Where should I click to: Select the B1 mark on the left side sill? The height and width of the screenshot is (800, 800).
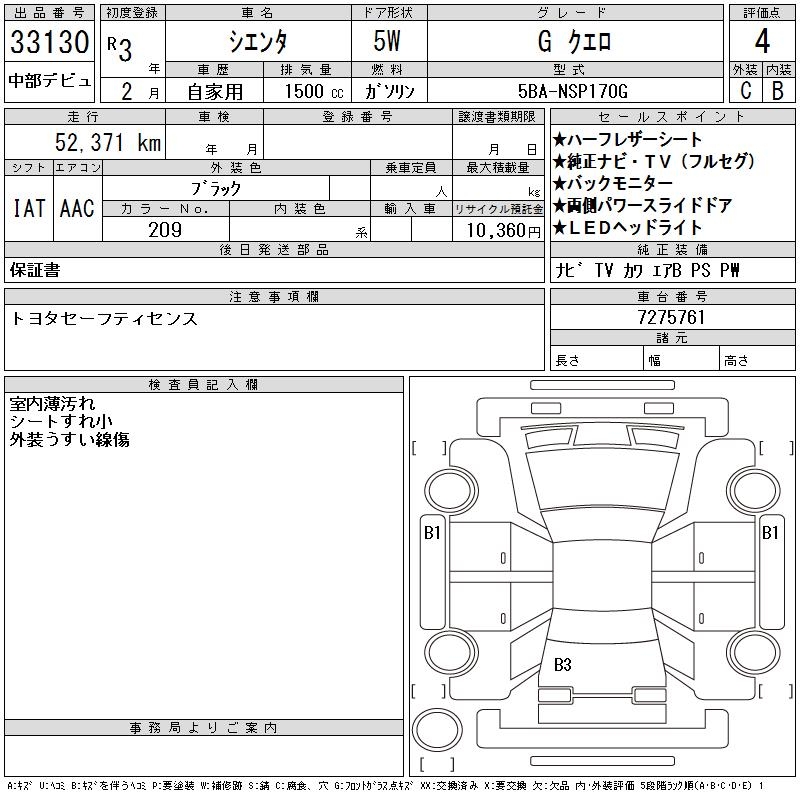click(433, 533)
